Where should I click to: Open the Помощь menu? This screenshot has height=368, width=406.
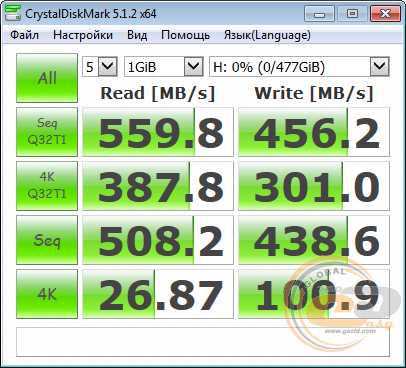tap(185, 35)
